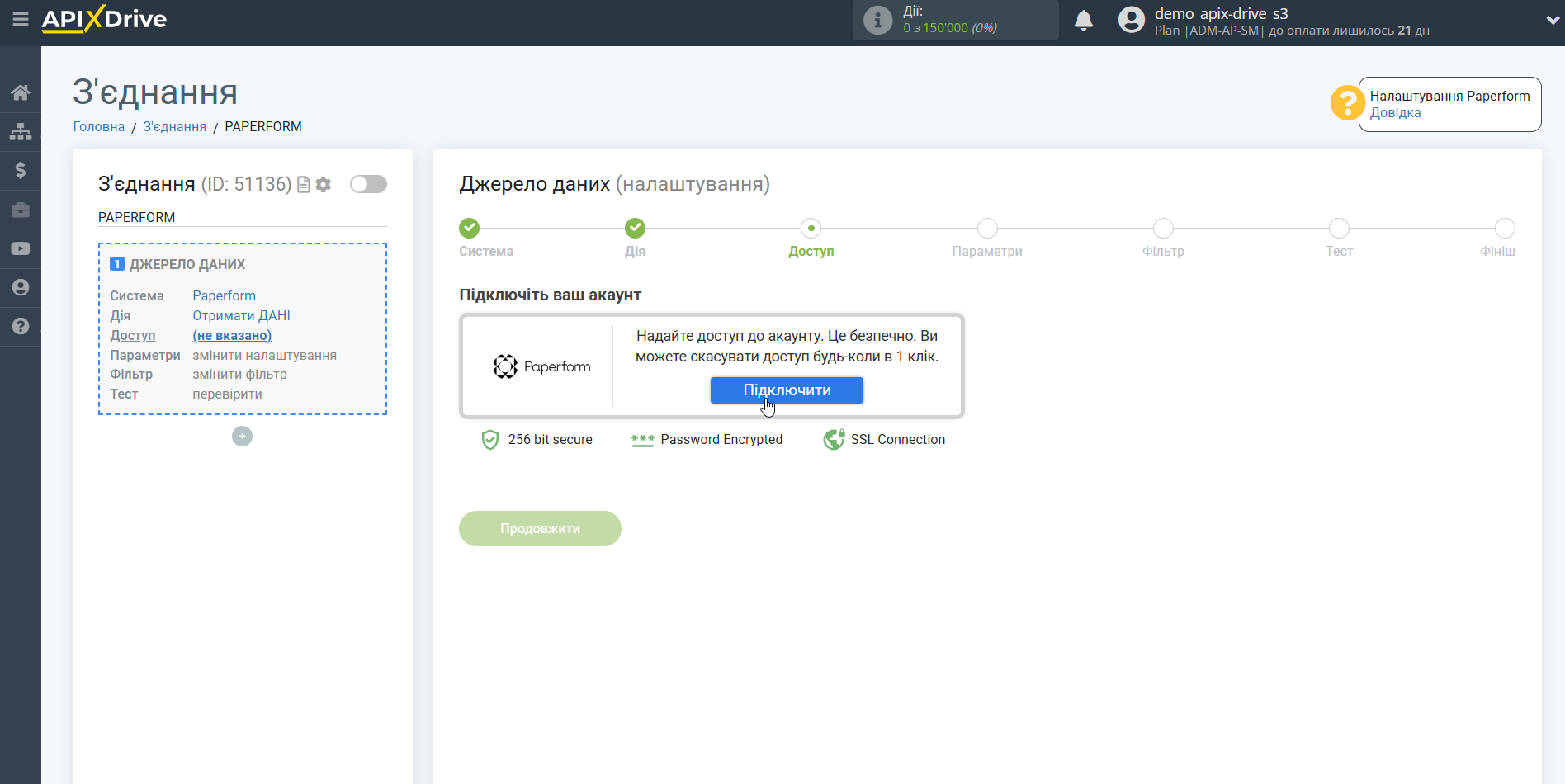Click змінити фільтр text
The image size is (1565, 784).
[x=240, y=374]
